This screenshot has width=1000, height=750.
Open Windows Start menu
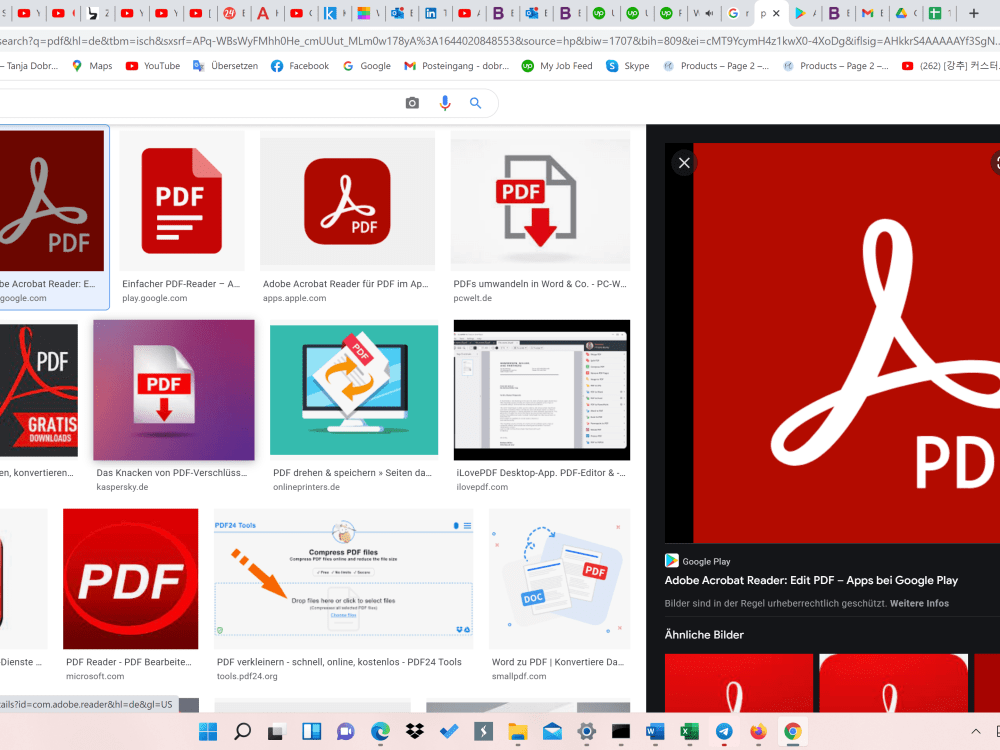tap(208, 732)
